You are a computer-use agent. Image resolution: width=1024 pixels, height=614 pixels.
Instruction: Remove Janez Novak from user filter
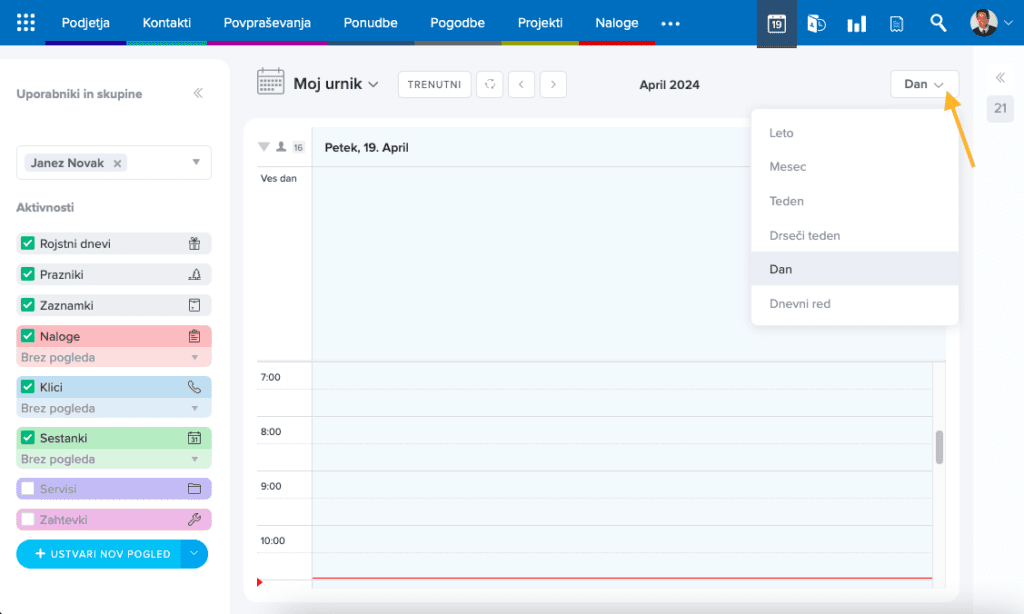[x=117, y=163]
